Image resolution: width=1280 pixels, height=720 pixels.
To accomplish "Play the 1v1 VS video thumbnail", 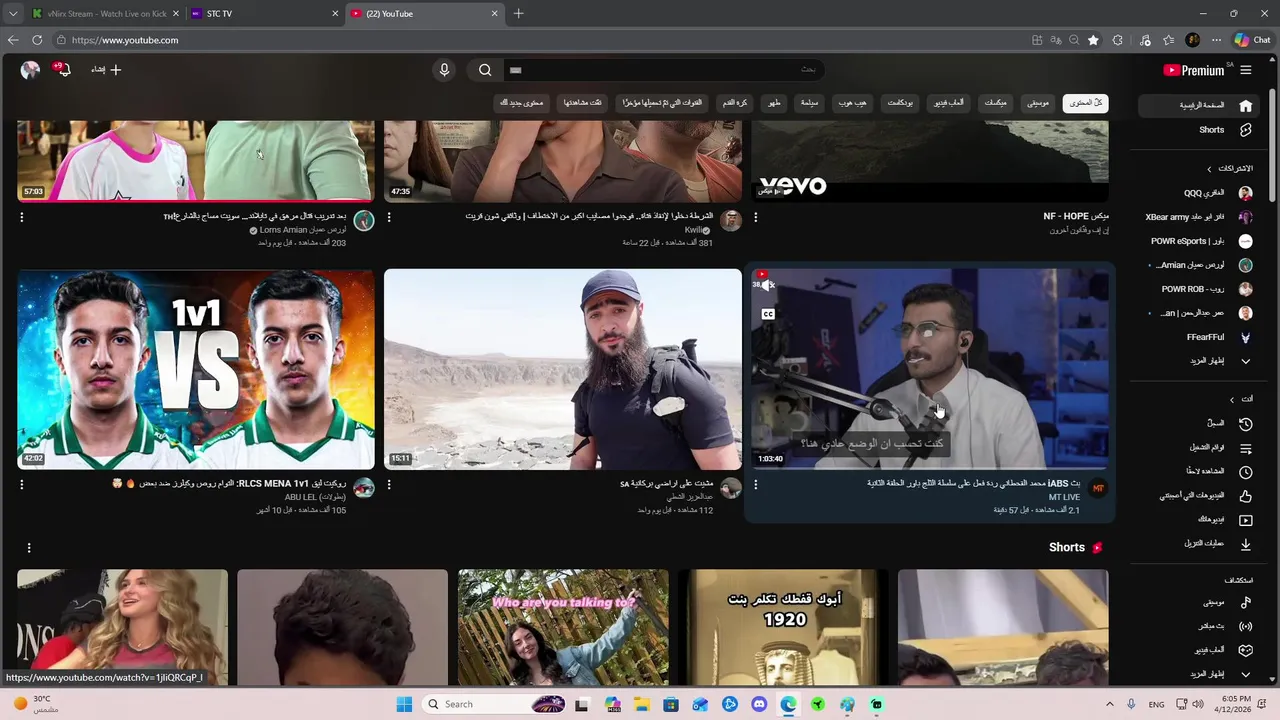I will click(196, 369).
